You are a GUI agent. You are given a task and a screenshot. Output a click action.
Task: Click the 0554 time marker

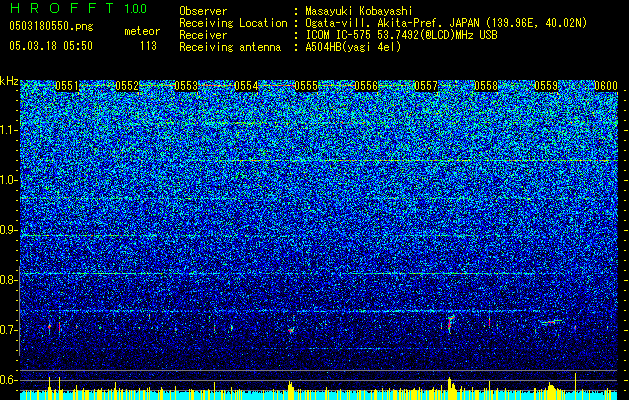[x=246, y=86]
